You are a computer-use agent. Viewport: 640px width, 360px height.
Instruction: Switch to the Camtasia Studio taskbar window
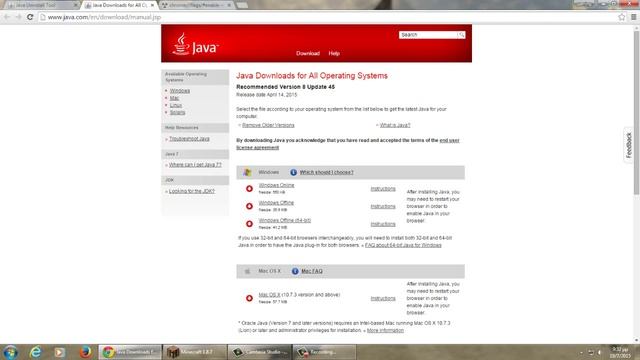260,352
